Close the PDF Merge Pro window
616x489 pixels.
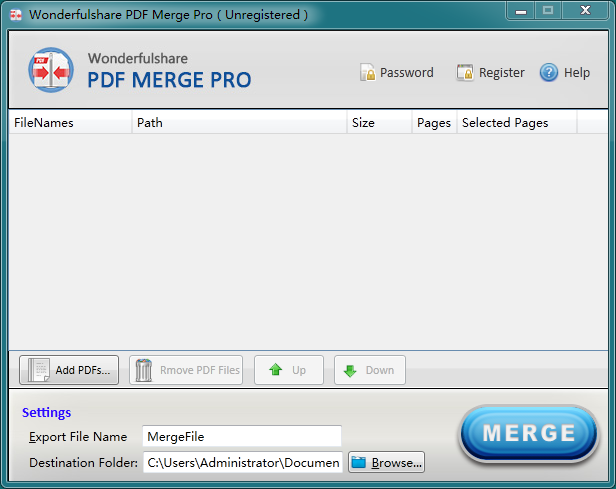click(x=585, y=11)
